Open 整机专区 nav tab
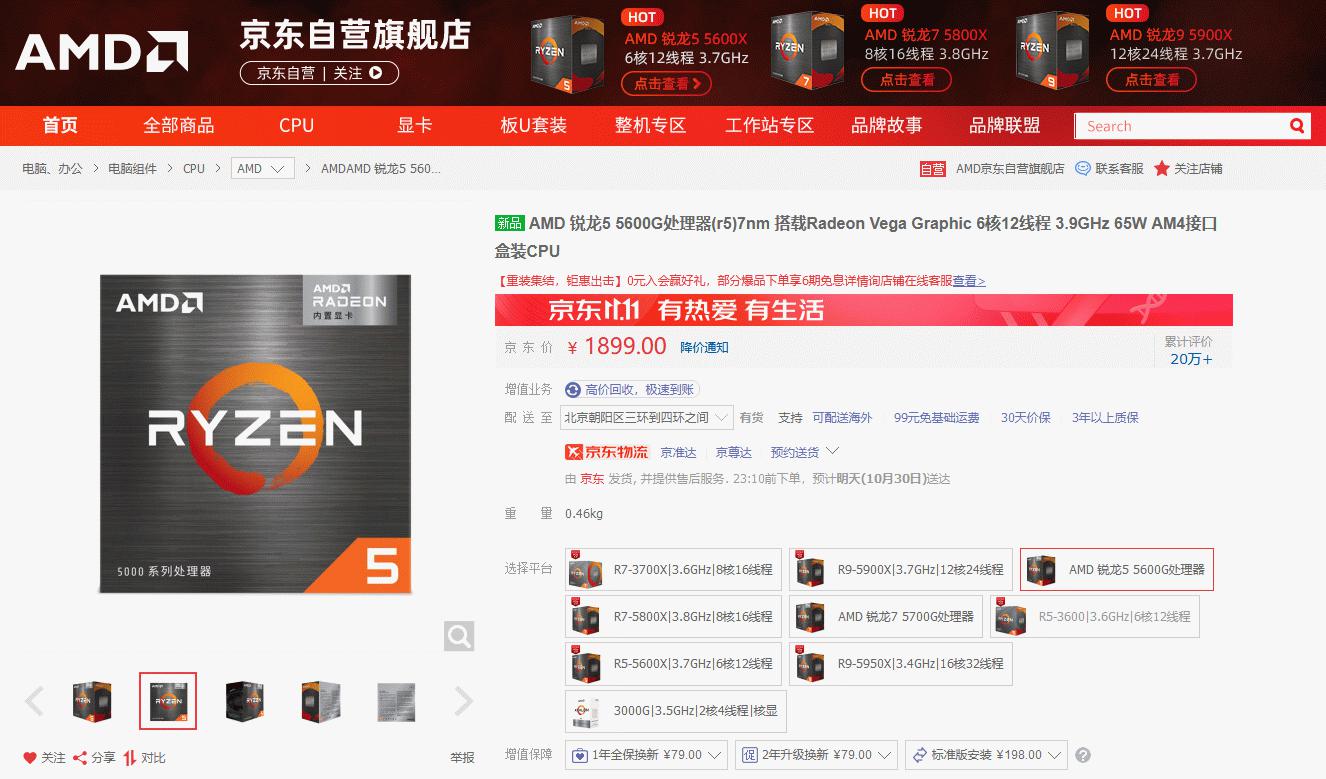 click(x=651, y=126)
